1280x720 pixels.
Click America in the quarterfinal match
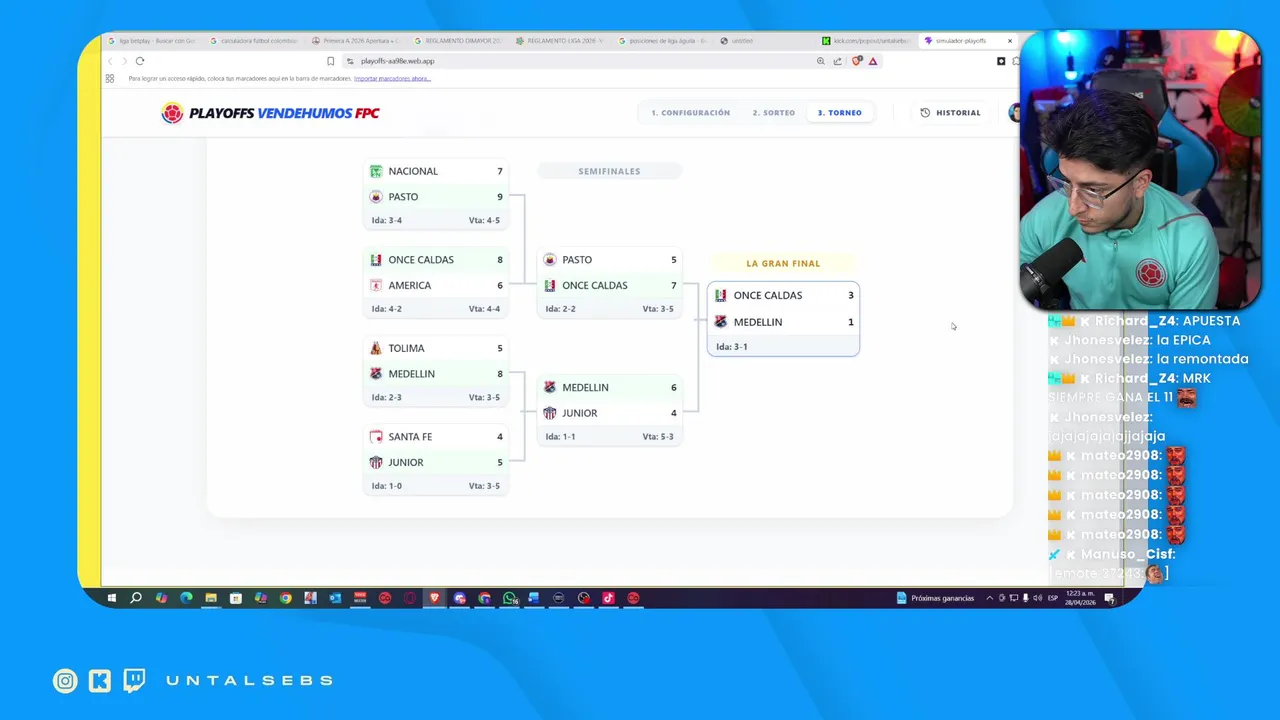click(436, 285)
